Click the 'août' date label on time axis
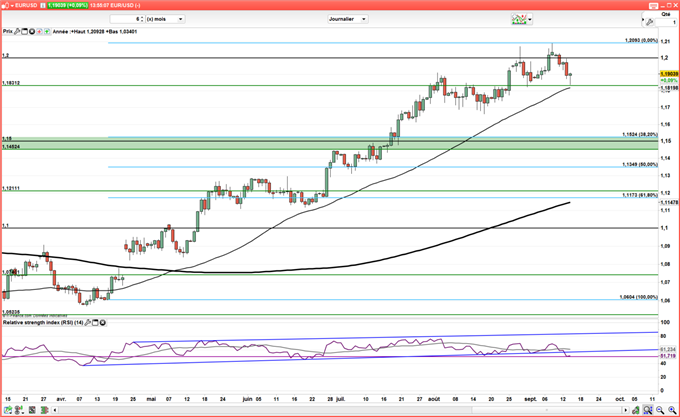The image size is (680, 417). click(x=434, y=399)
